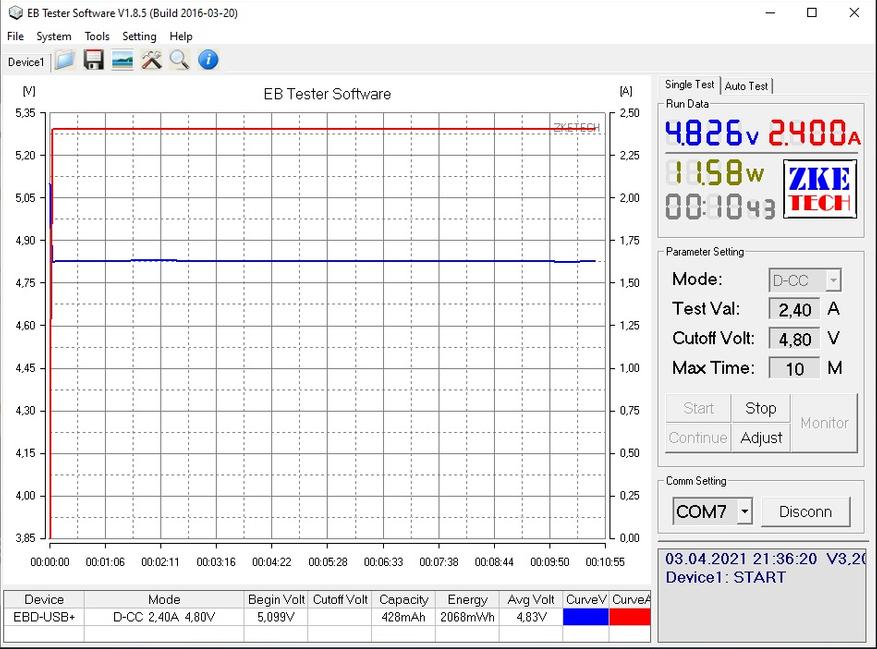
Task: Save data using the floppy disk icon
Action: (93, 60)
